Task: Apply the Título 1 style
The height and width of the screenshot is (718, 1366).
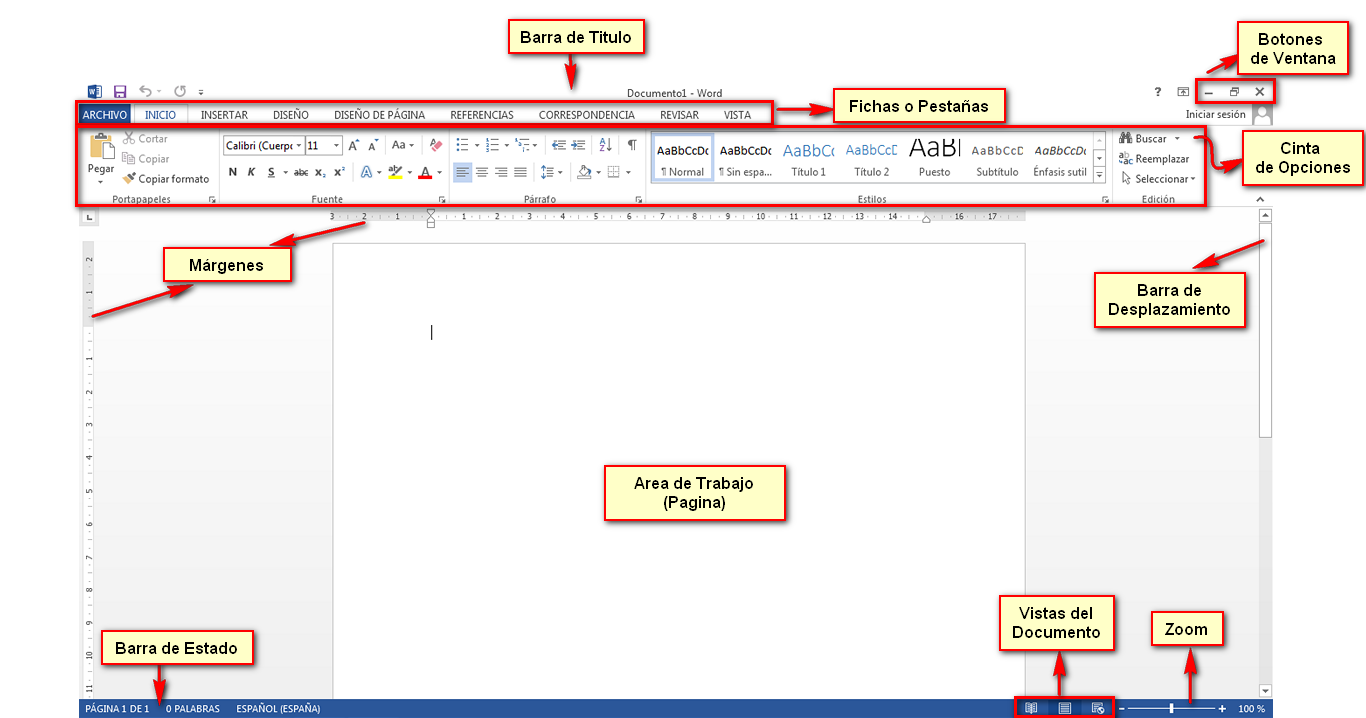Action: [808, 158]
